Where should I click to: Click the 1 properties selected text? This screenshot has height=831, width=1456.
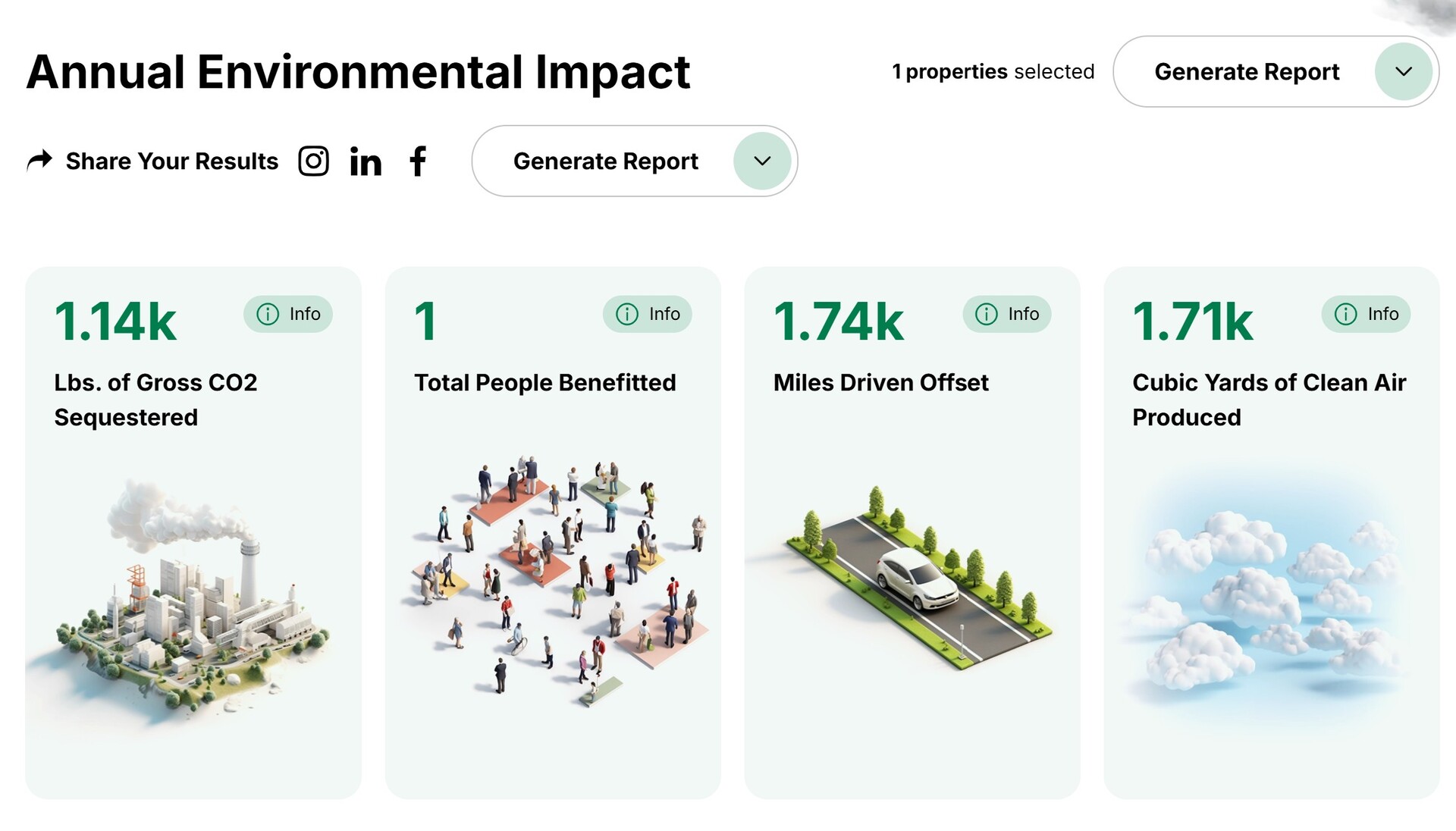[993, 71]
